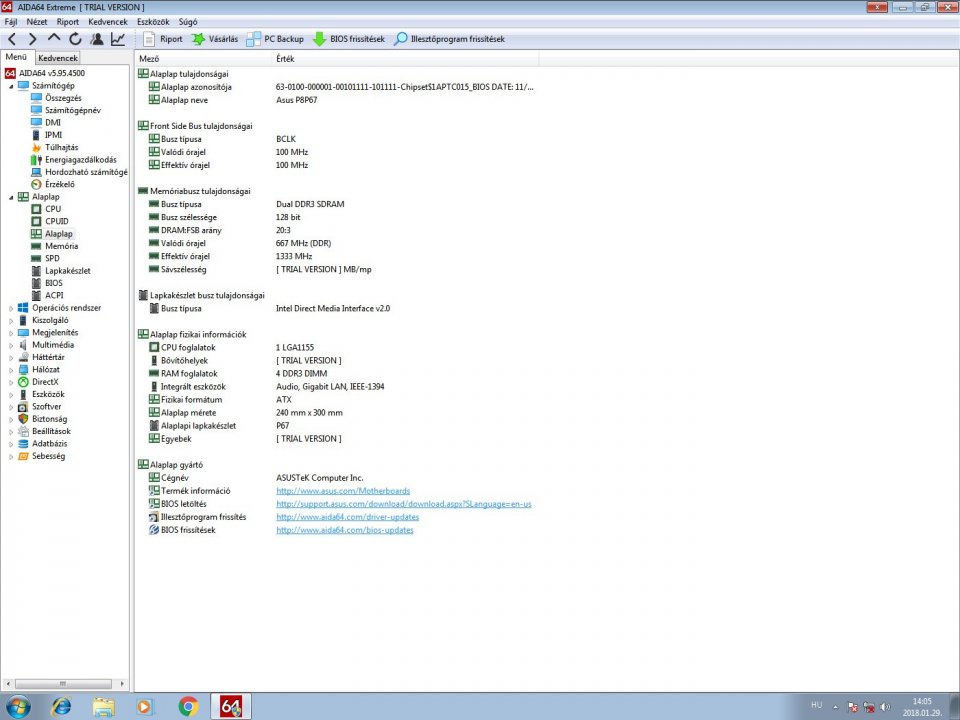
Task: Go back with the left arrow icon
Action: (12, 39)
